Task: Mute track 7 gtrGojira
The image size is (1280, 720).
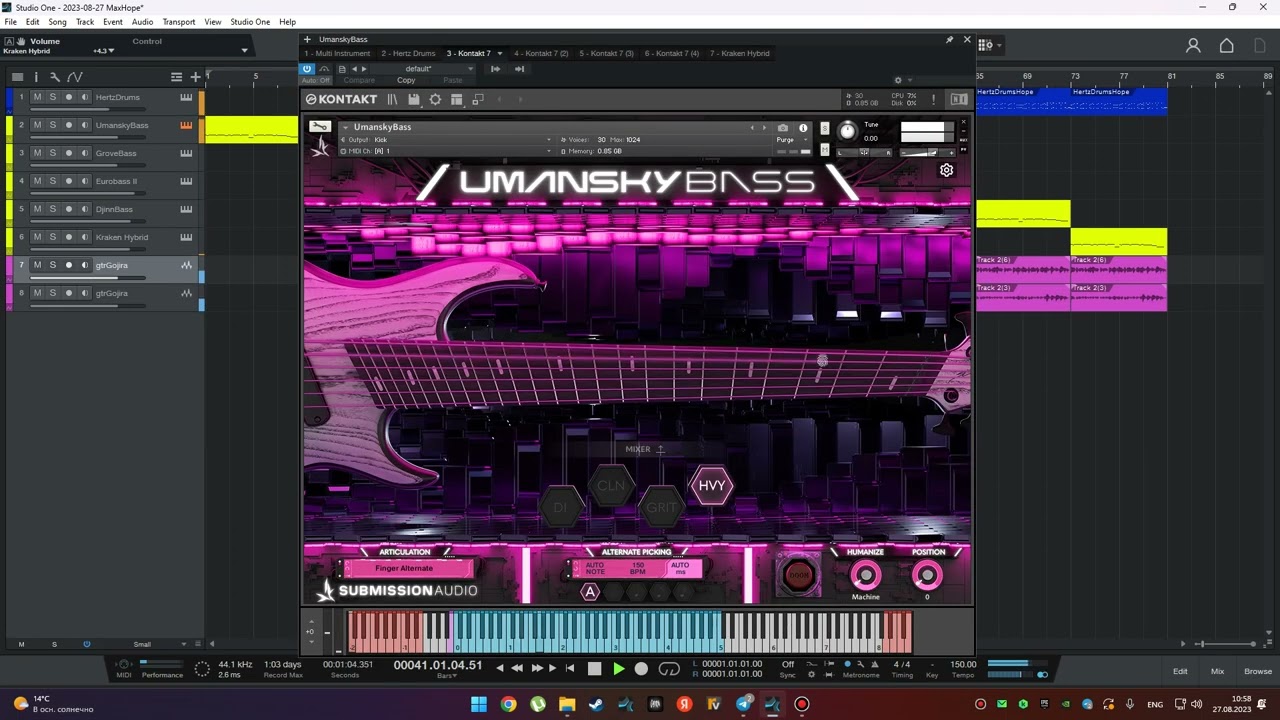Action: 37,265
